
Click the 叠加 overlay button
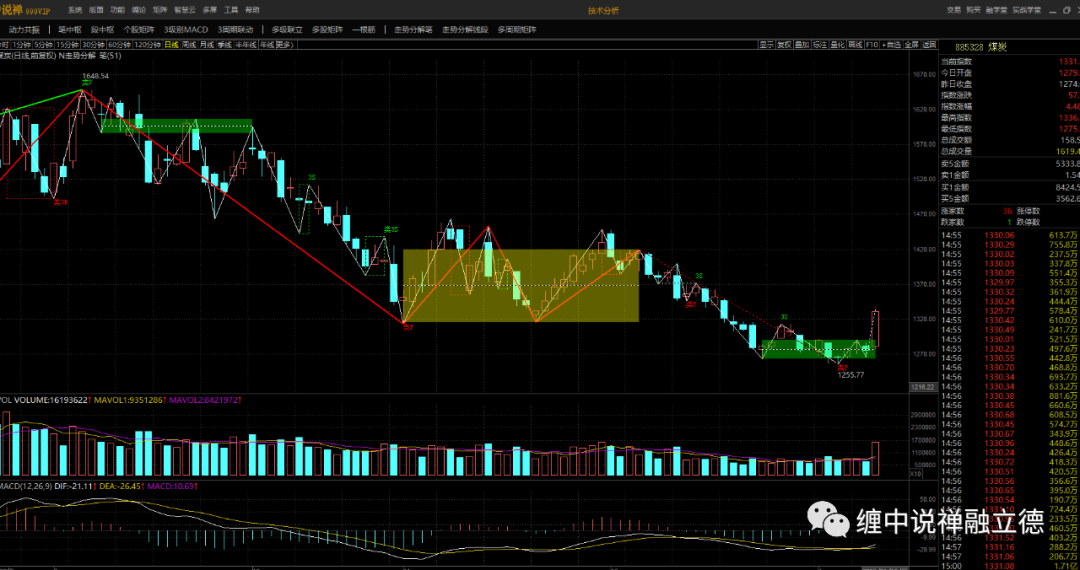pyautogui.click(x=802, y=45)
